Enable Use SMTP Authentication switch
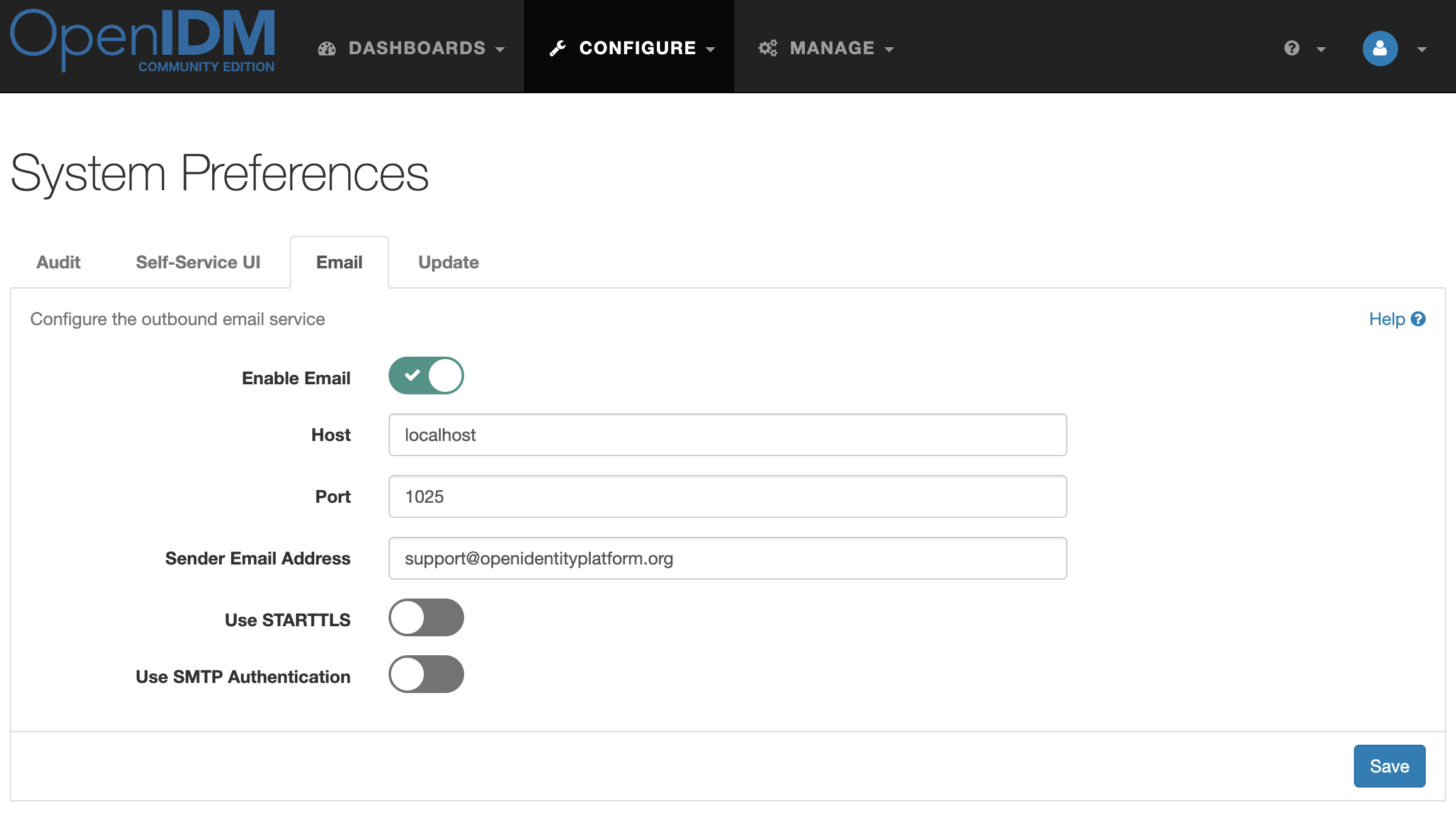The width and height of the screenshot is (1456, 814). [x=426, y=674]
